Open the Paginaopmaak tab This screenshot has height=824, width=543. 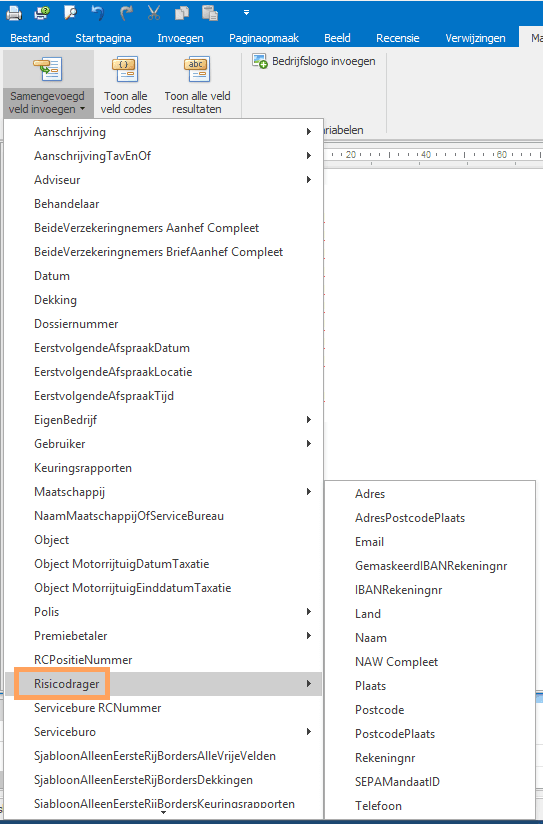click(264, 38)
